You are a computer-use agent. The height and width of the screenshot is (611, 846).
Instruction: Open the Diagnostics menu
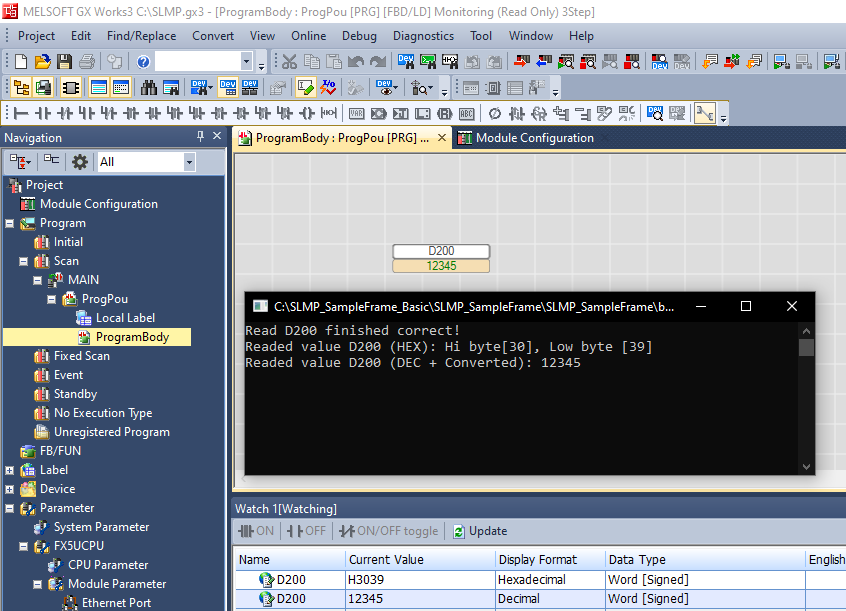(423, 36)
